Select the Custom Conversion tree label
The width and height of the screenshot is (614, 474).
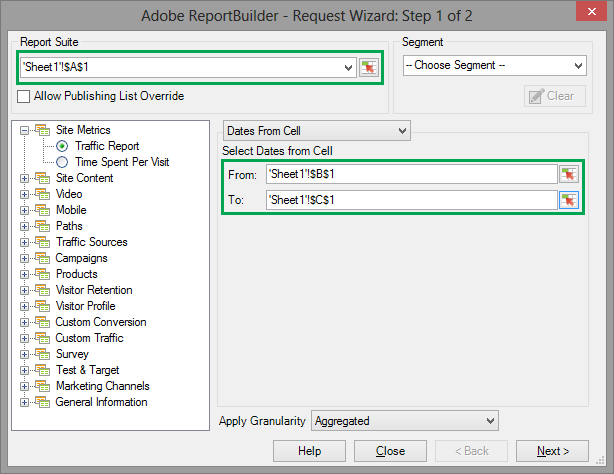click(x=101, y=322)
